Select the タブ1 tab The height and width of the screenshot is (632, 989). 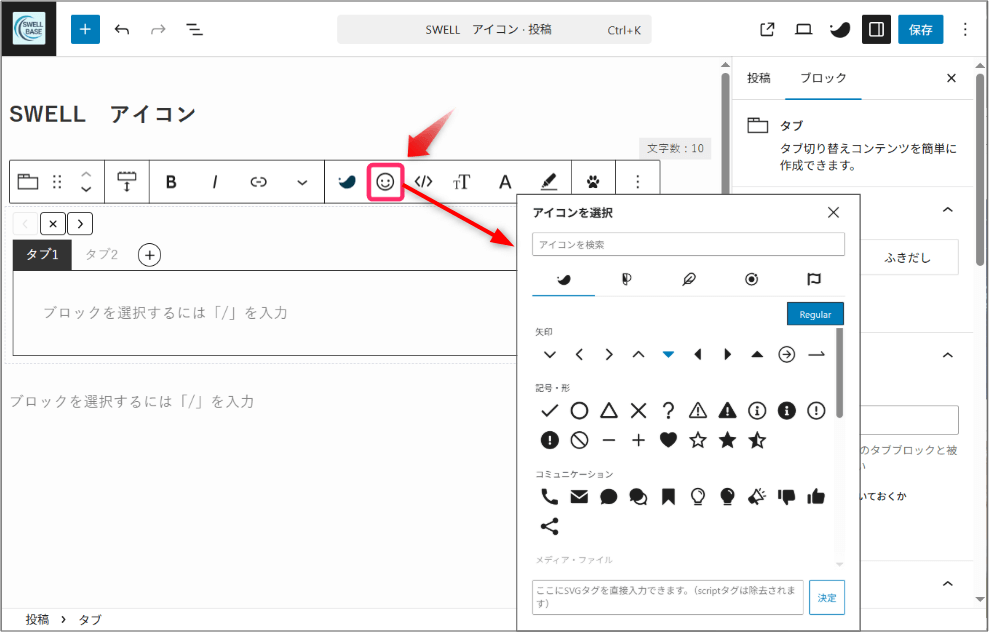42,254
